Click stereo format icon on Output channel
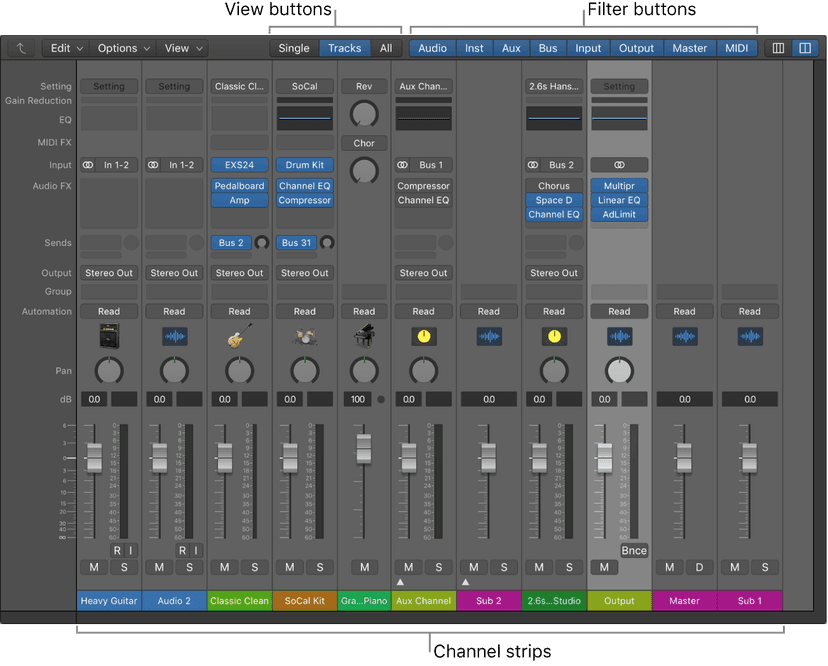The height and width of the screenshot is (666, 828). coord(619,165)
